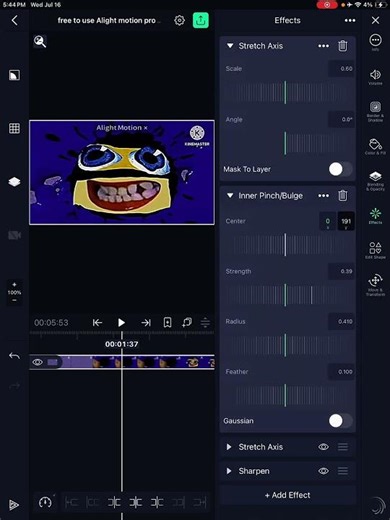Go back using the top-left arrow
The width and height of the screenshot is (390, 520).
pyautogui.click(x=14, y=20)
